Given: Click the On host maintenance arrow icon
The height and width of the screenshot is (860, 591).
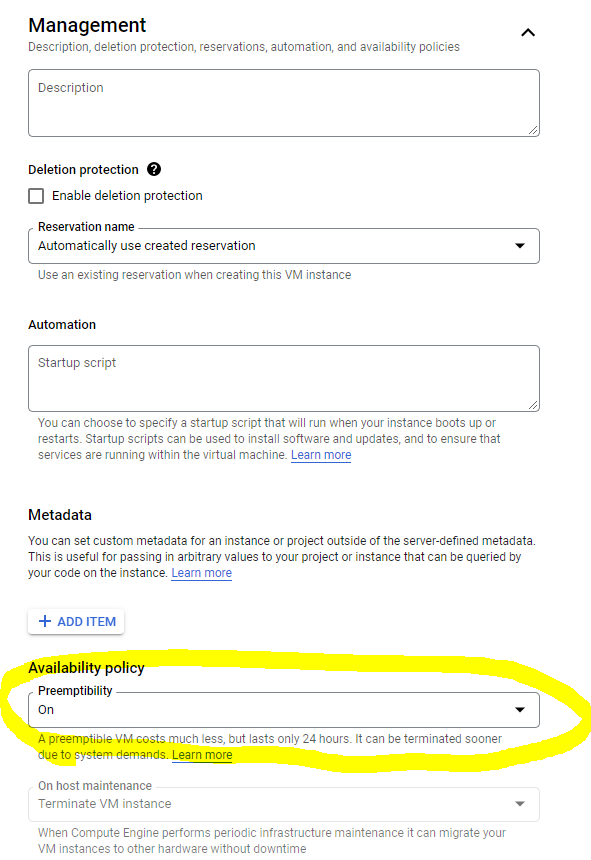Looking at the screenshot, I should coord(520,804).
